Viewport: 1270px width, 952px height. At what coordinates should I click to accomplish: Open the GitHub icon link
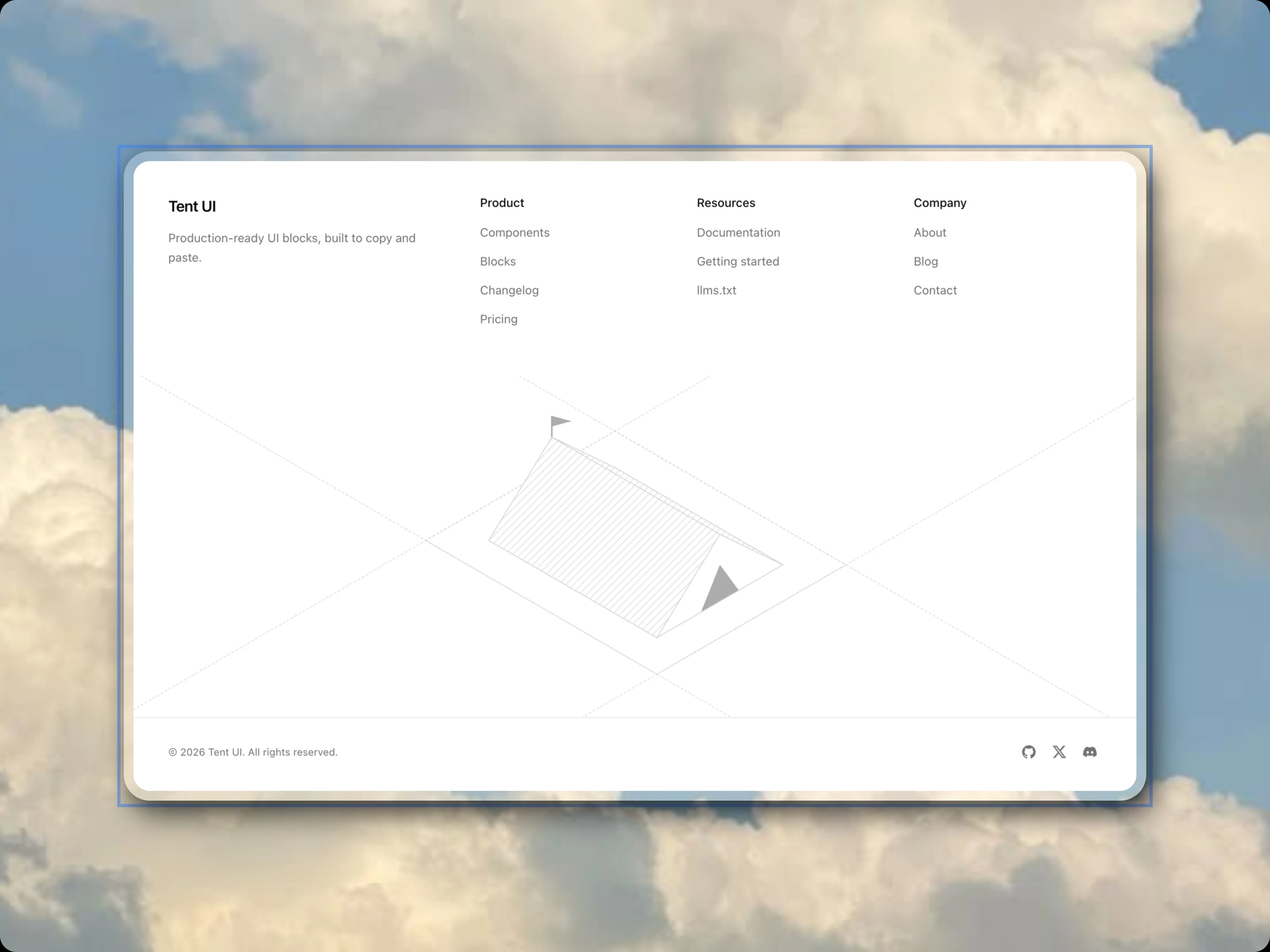pyautogui.click(x=1028, y=752)
